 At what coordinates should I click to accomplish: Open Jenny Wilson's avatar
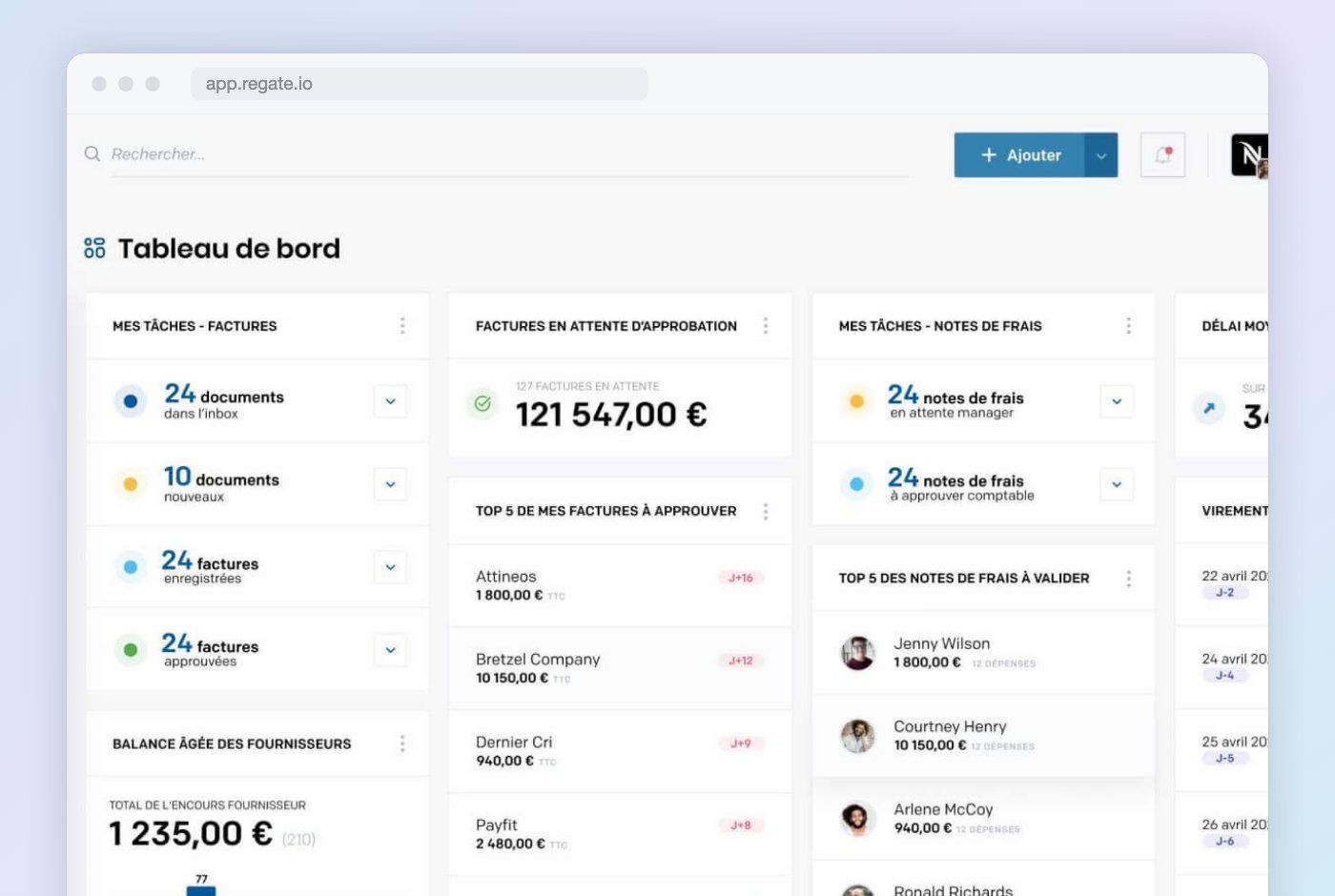pos(857,653)
